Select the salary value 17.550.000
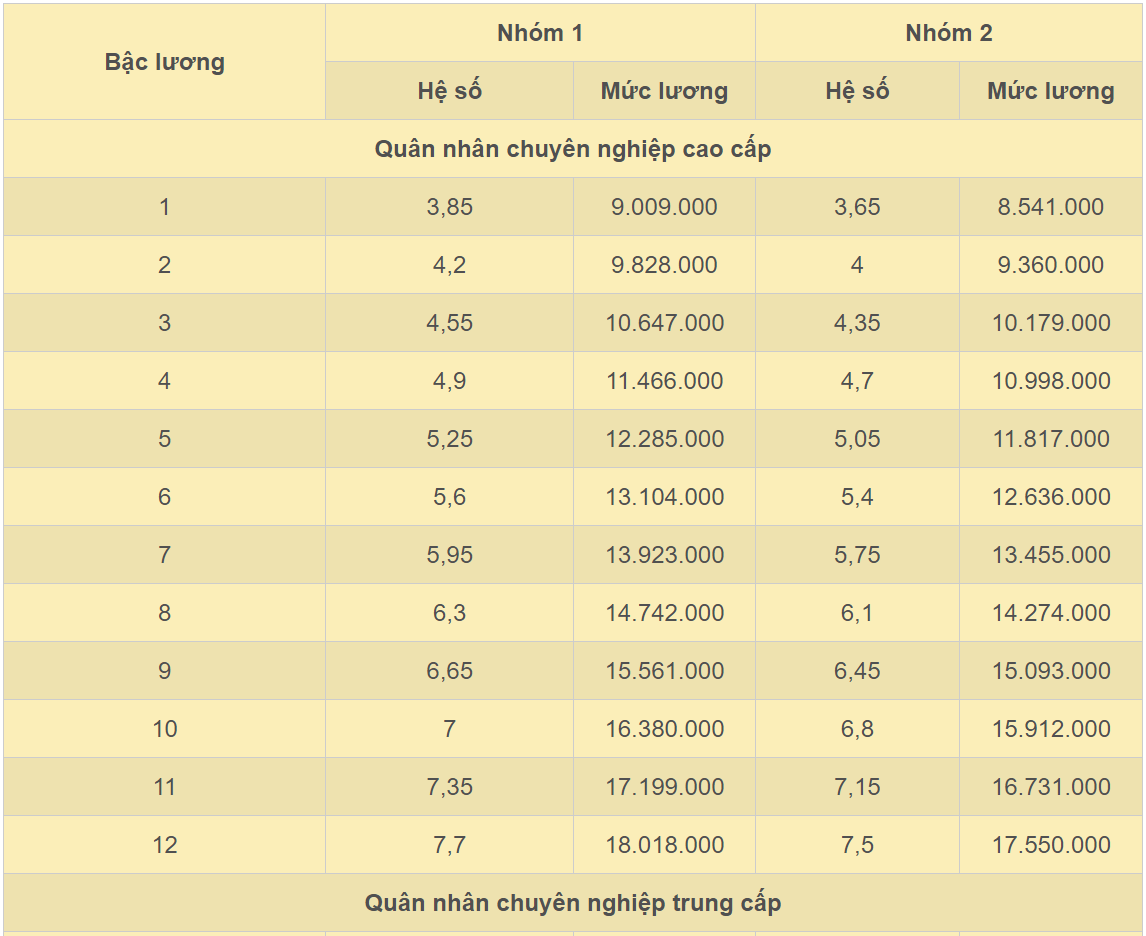This screenshot has height=936, width=1146. click(x=1050, y=845)
